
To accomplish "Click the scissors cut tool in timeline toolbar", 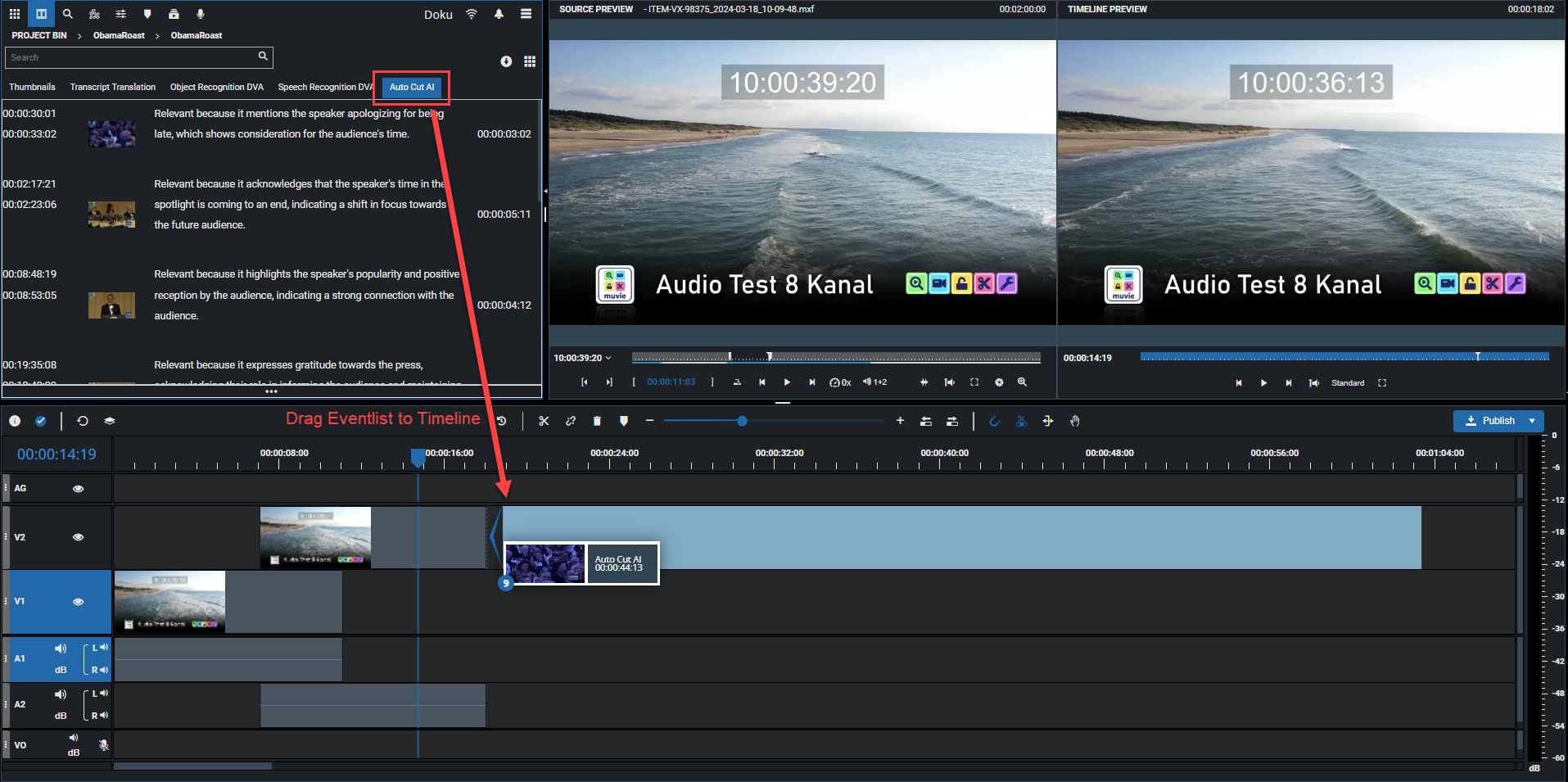I will pyautogui.click(x=544, y=421).
